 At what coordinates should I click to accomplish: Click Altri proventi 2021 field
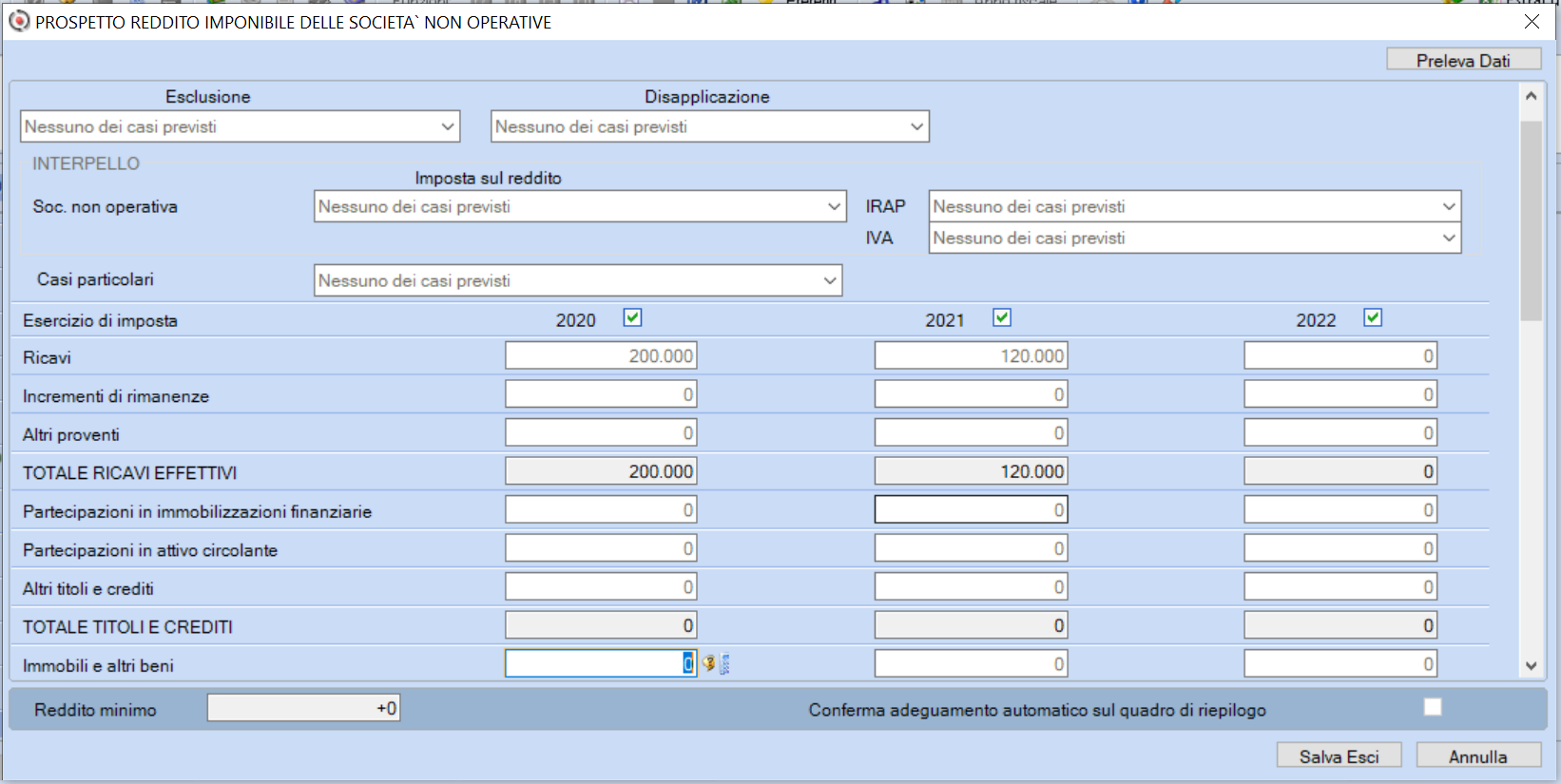tap(971, 432)
